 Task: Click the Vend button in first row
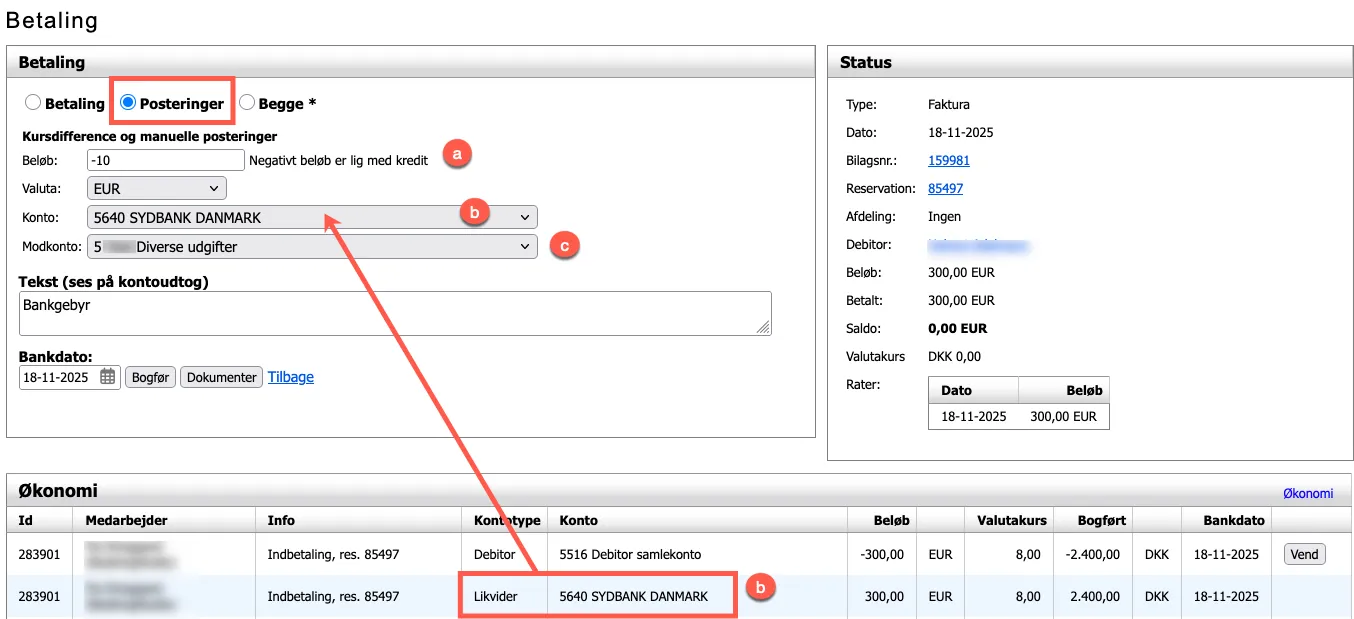point(1304,554)
